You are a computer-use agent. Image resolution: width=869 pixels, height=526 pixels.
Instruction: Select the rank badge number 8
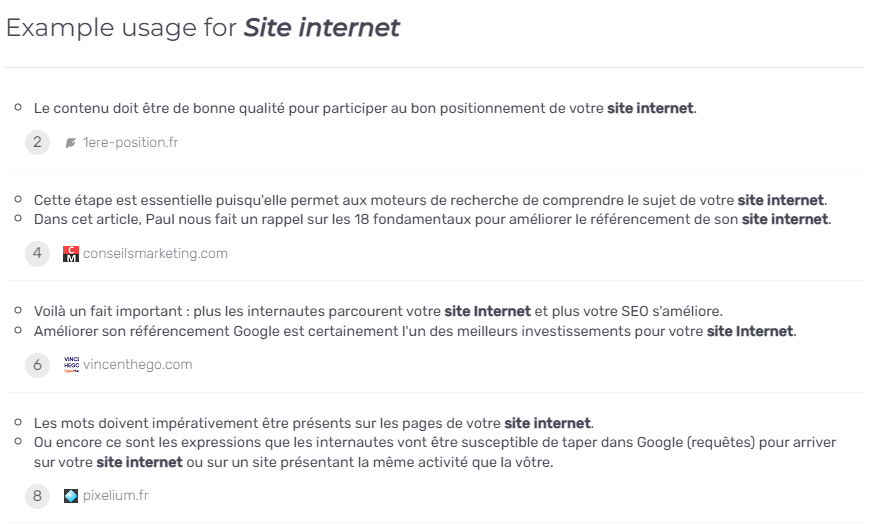[37, 496]
